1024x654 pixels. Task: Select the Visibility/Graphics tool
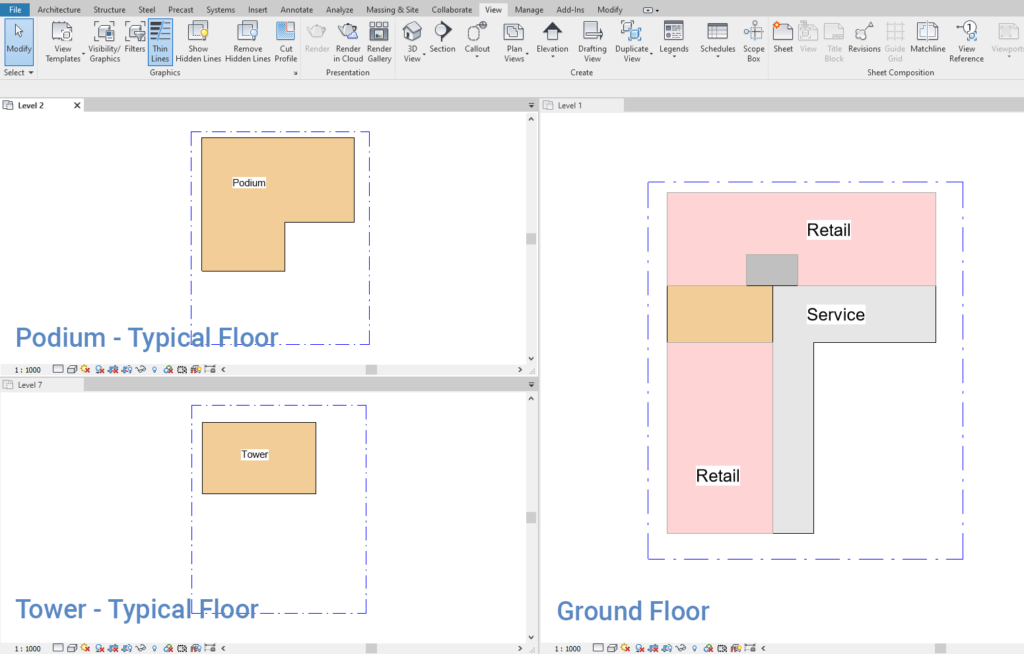coord(104,44)
